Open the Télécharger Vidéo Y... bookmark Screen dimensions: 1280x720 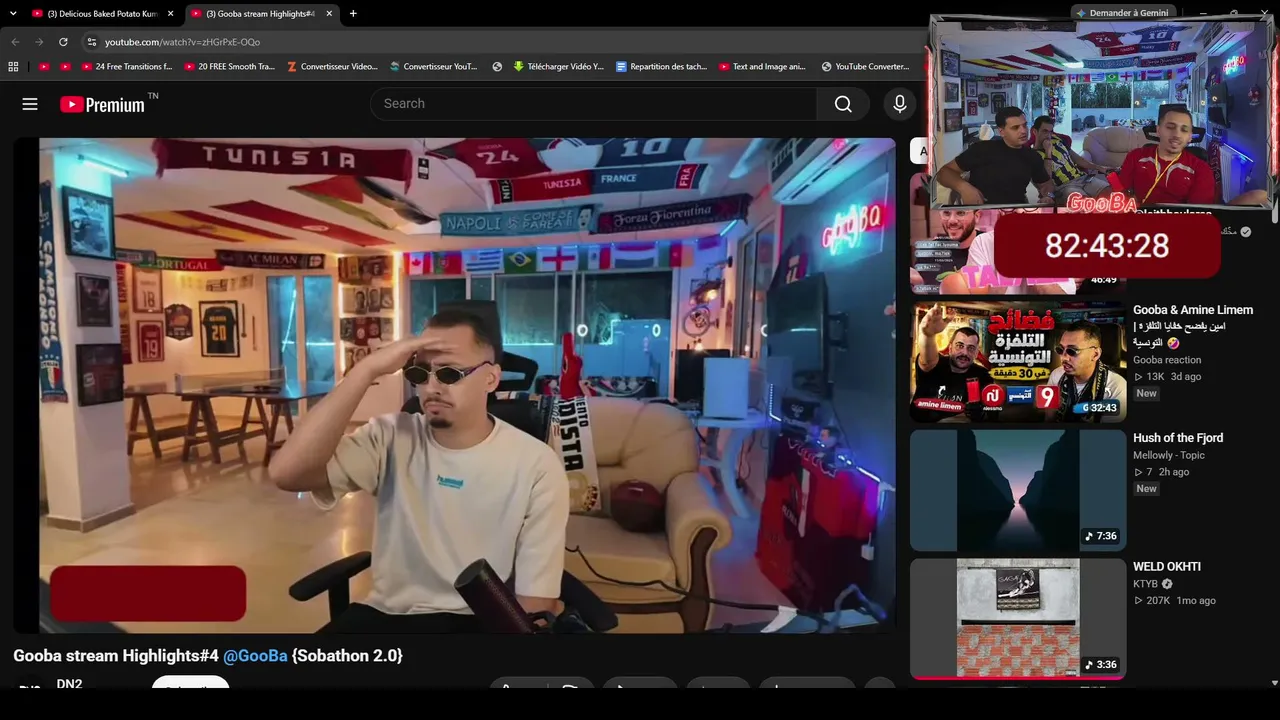point(559,67)
